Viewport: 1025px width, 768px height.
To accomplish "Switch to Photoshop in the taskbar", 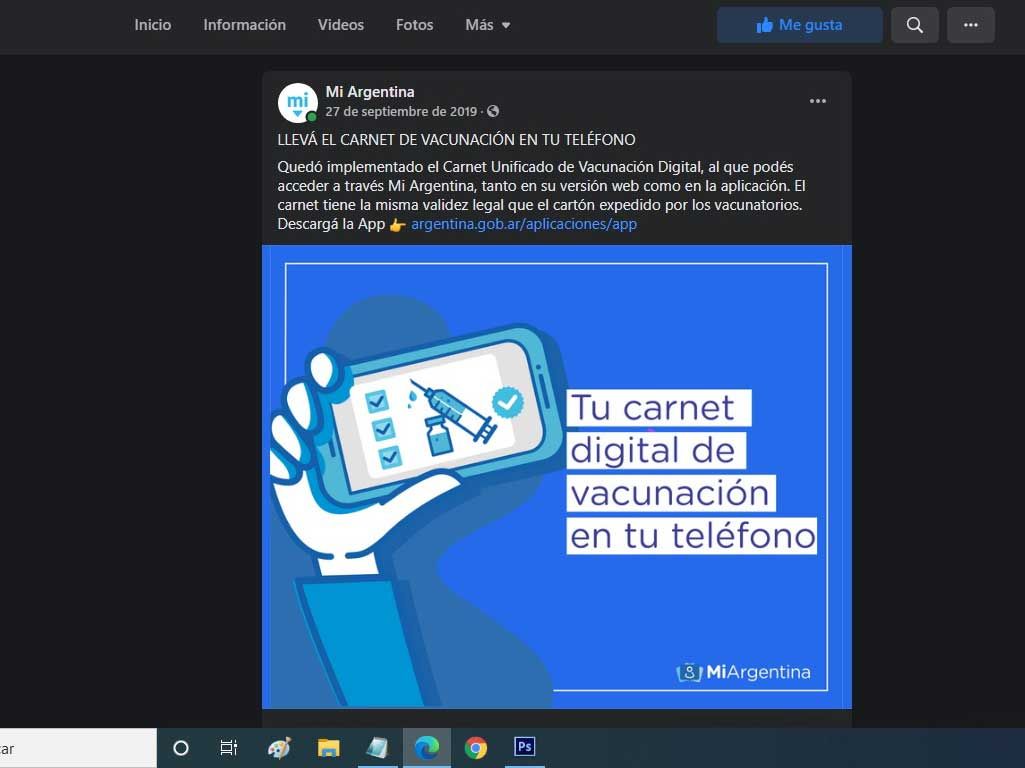I will [525, 746].
